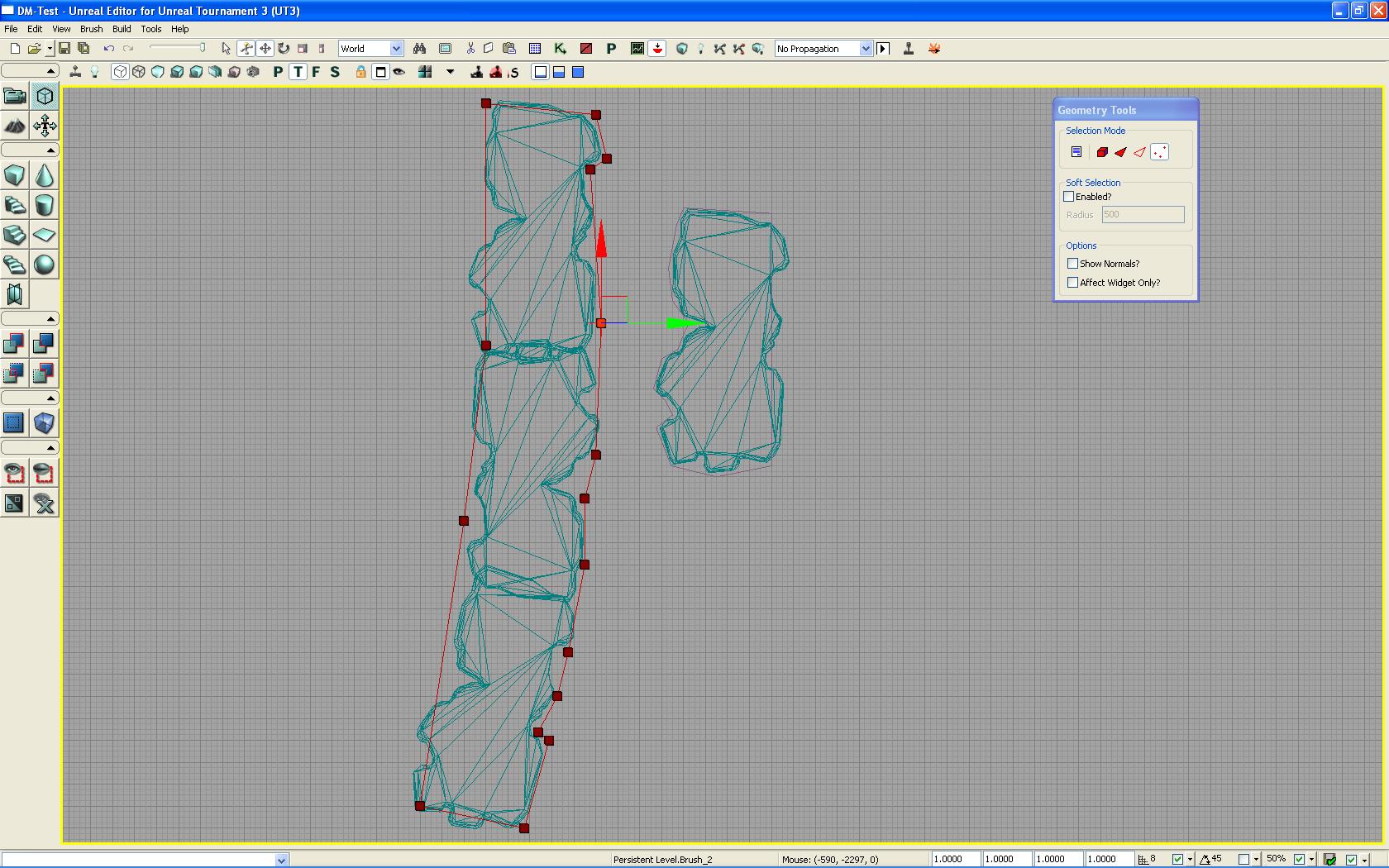The height and width of the screenshot is (868, 1389).
Task: Expand the No Propagation dropdown
Action: tap(866, 49)
